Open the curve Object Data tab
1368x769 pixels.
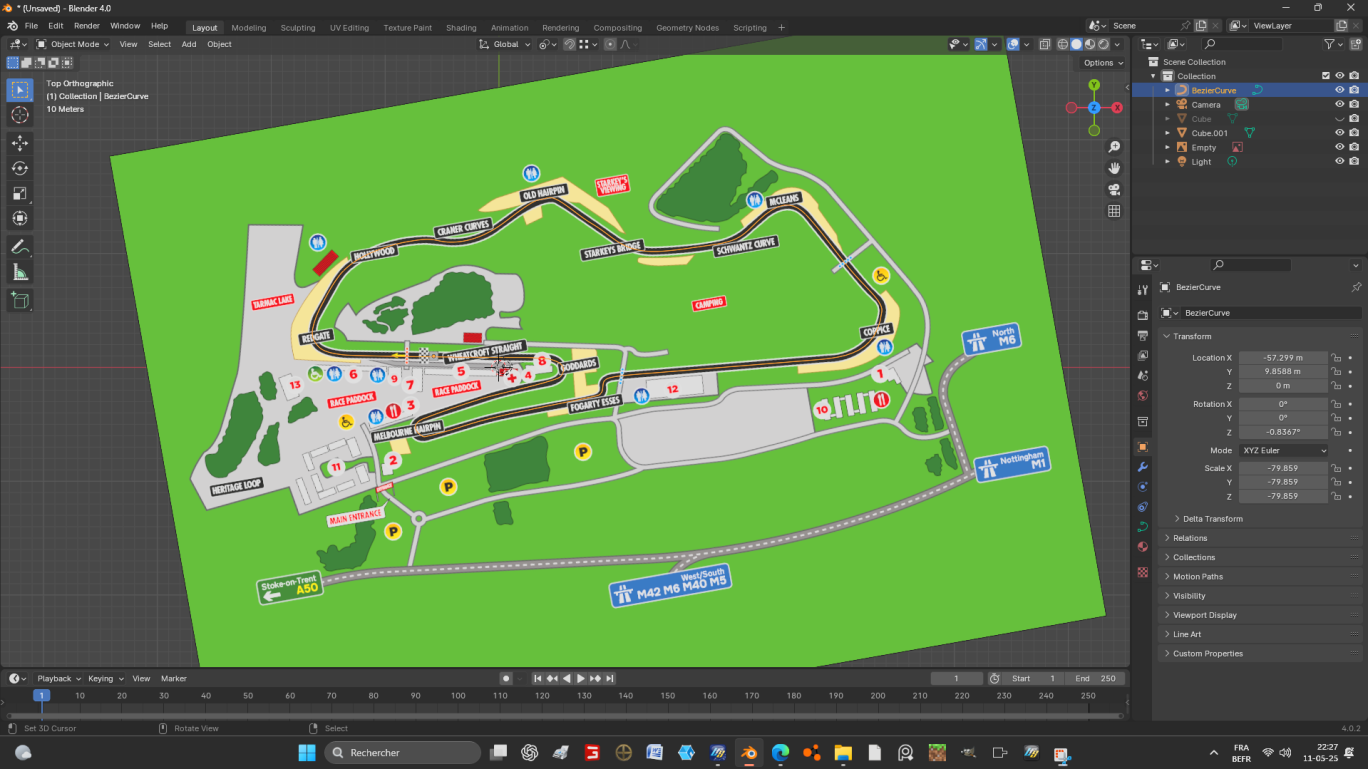tap(1143, 527)
